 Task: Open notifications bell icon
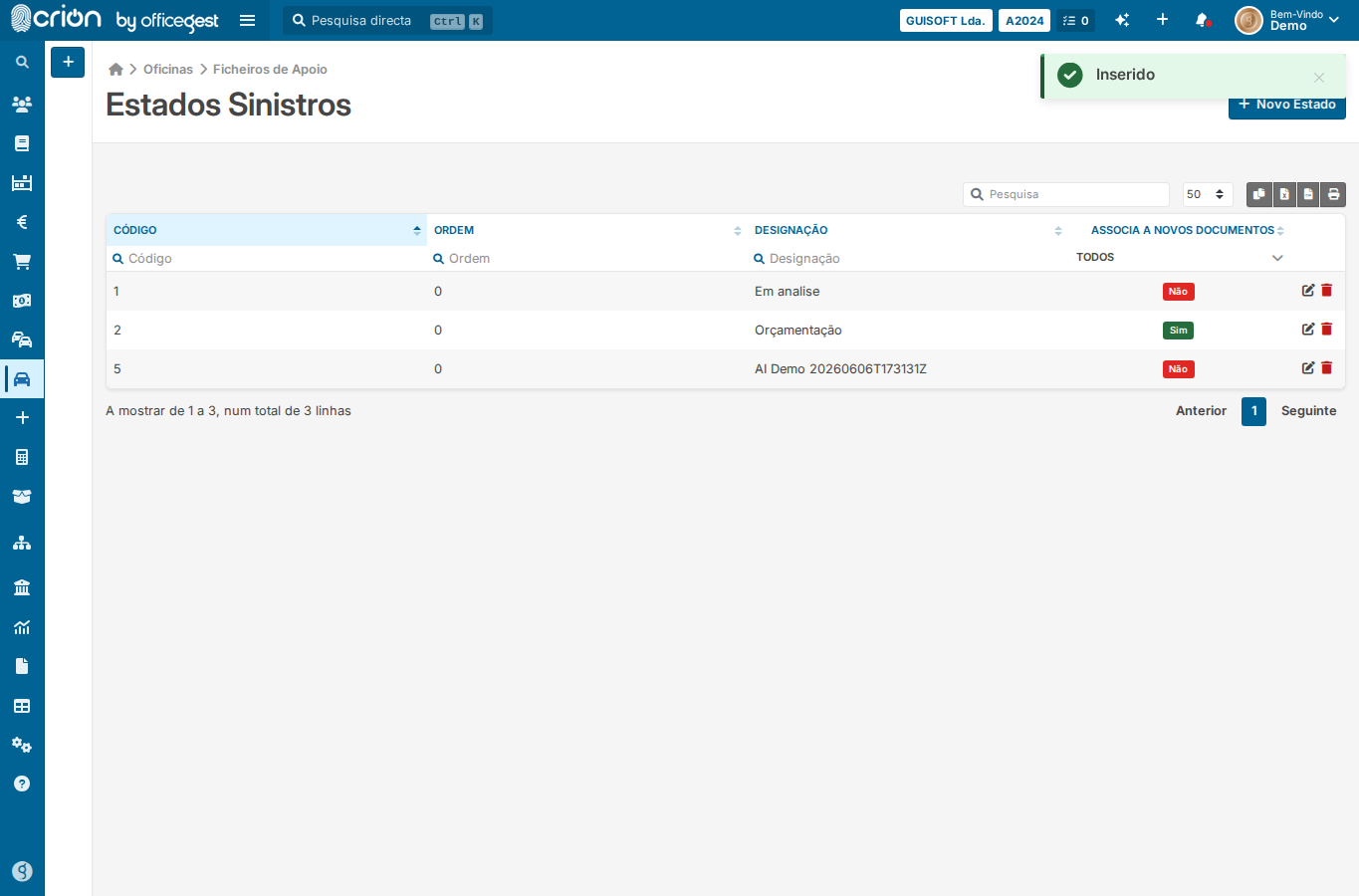pyautogui.click(x=1202, y=20)
